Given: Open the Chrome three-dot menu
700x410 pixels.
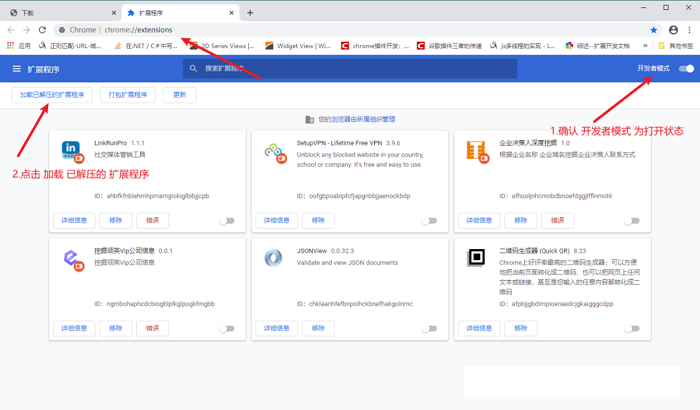Looking at the screenshot, I should 690,30.
